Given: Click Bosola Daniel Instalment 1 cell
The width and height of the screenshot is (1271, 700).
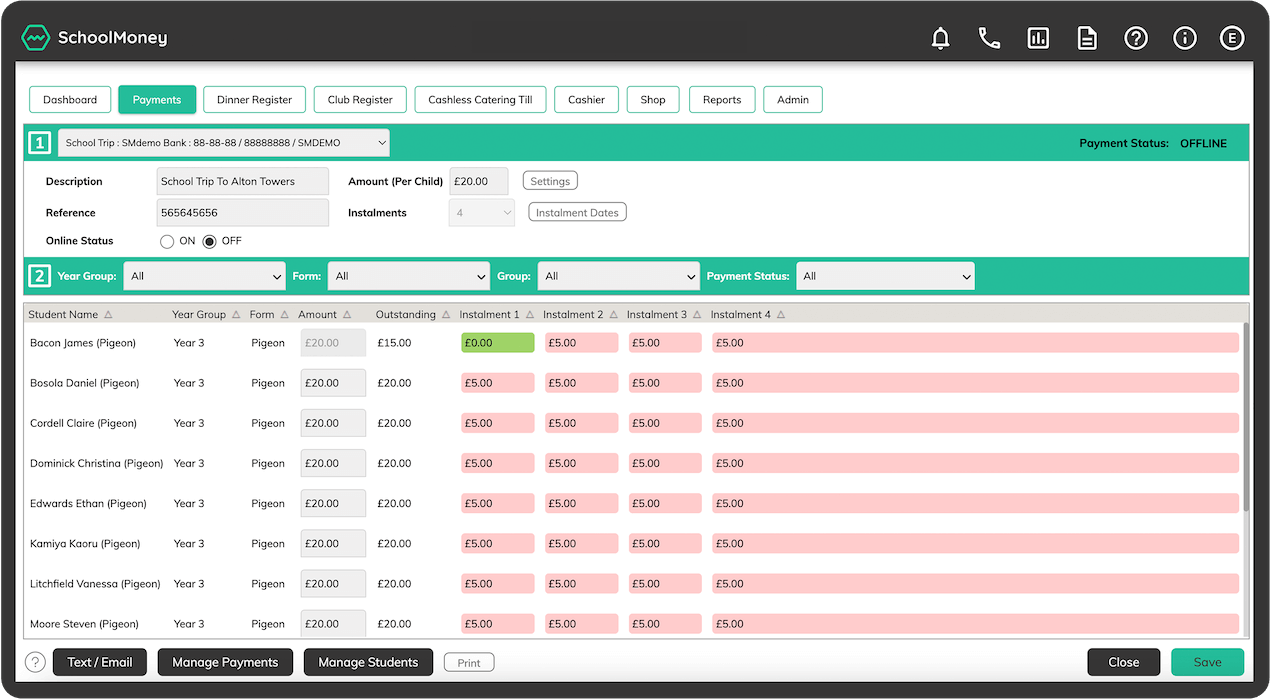Looking at the screenshot, I should 498,383.
